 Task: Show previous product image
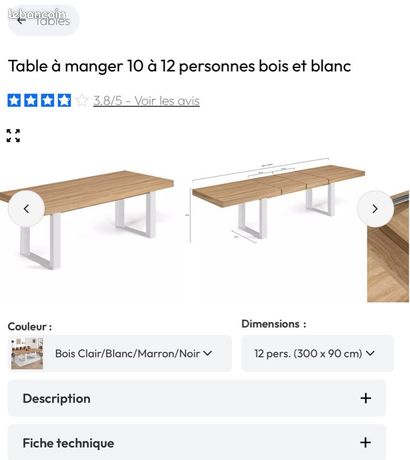tap(26, 209)
